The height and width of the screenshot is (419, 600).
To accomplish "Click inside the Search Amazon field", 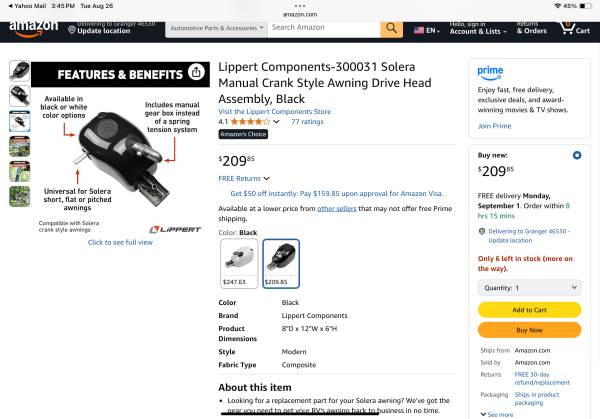I will click(x=324, y=28).
